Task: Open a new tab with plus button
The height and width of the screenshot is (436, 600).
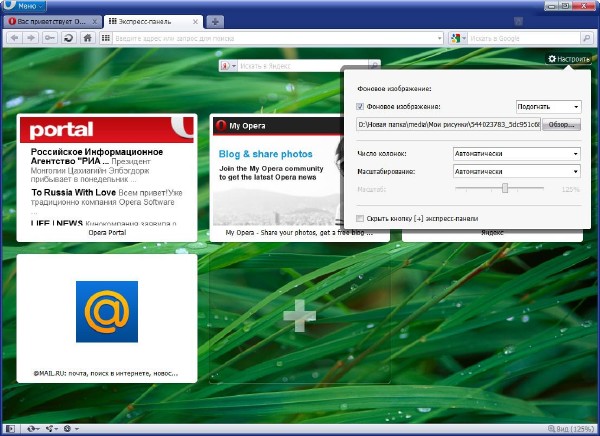Action: [x=217, y=21]
